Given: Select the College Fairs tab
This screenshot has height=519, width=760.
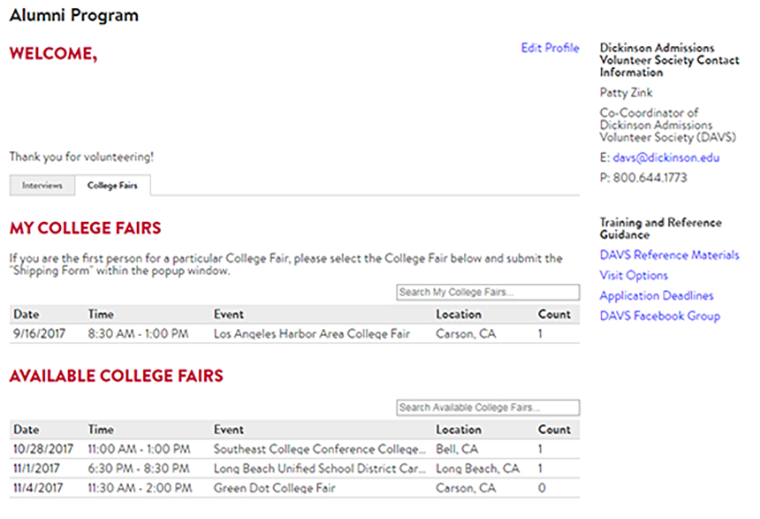Looking at the screenshot, I should click(112, 185).
